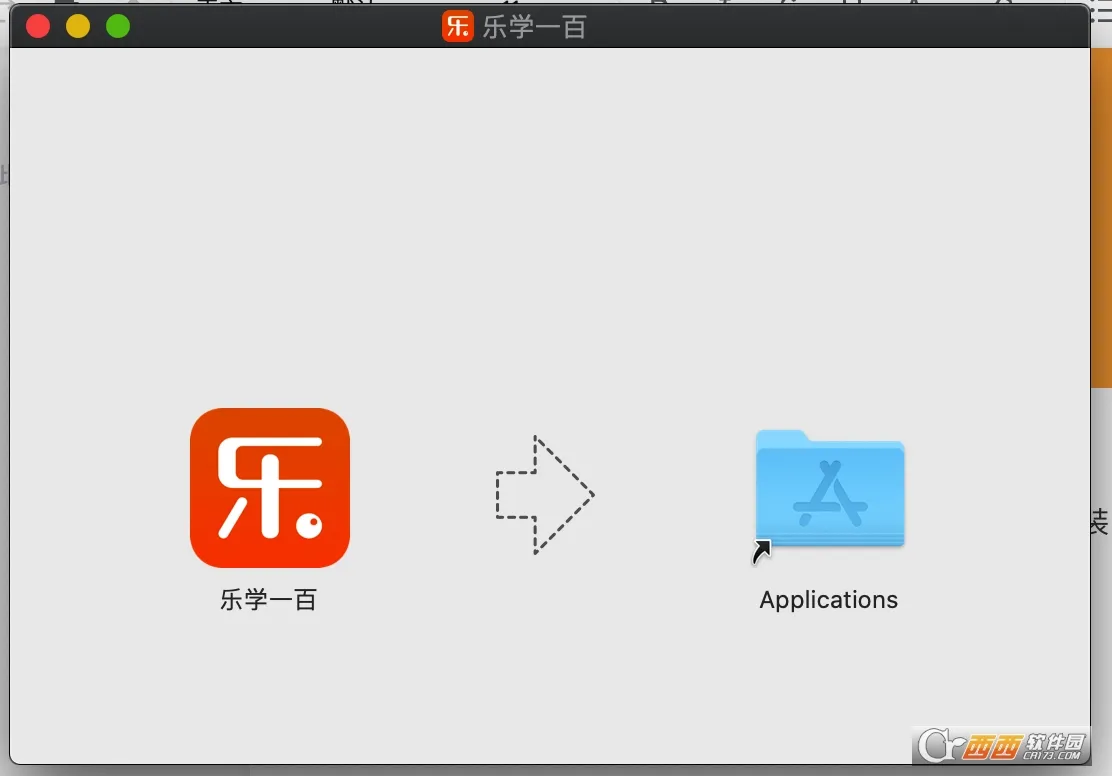Click the 乐学一百 window title text
The image size is (1112, 776).
coord(534,27)
